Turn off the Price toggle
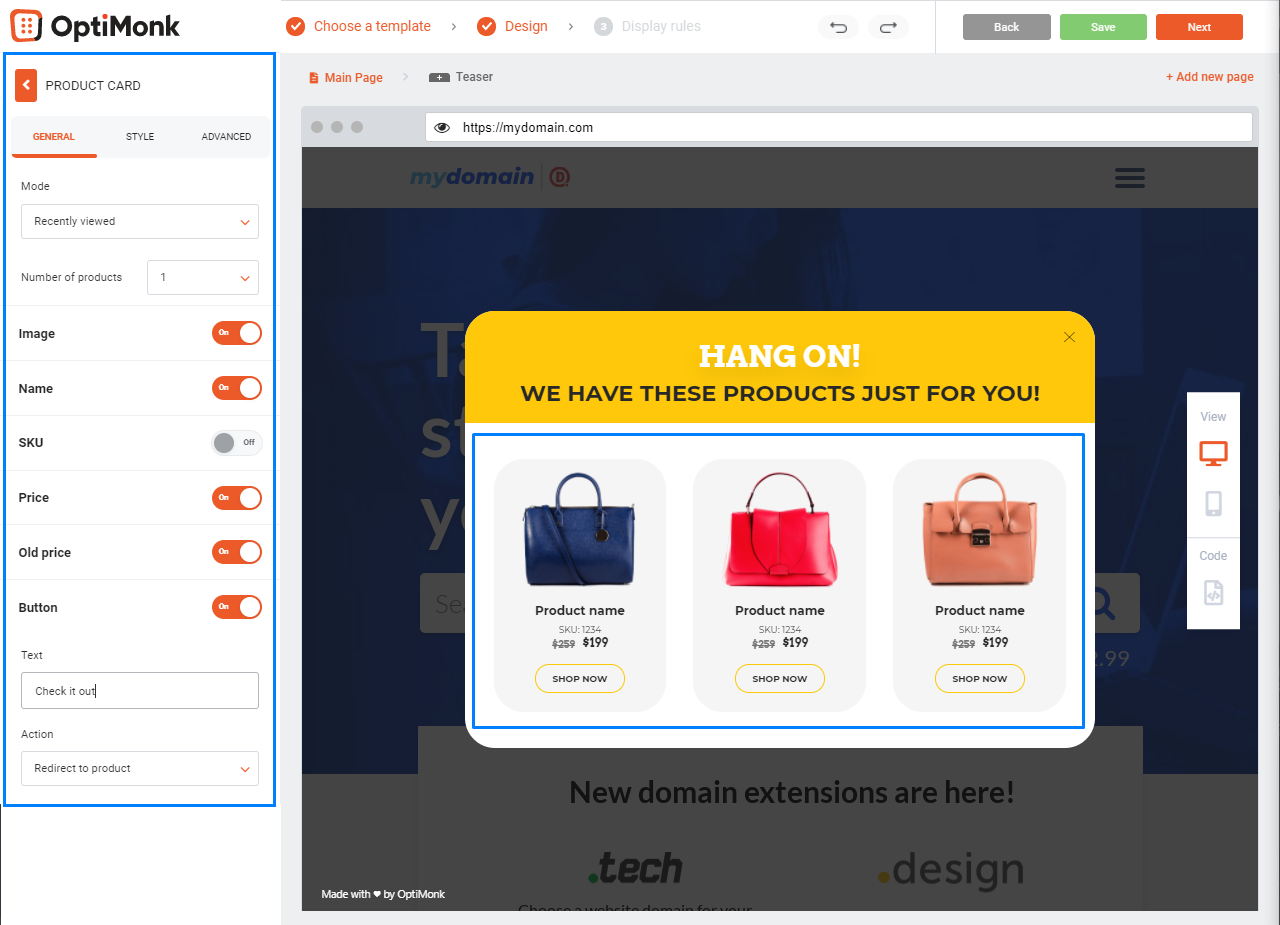1280x925 pixels. pyautogui.click(x=237, y=497)
